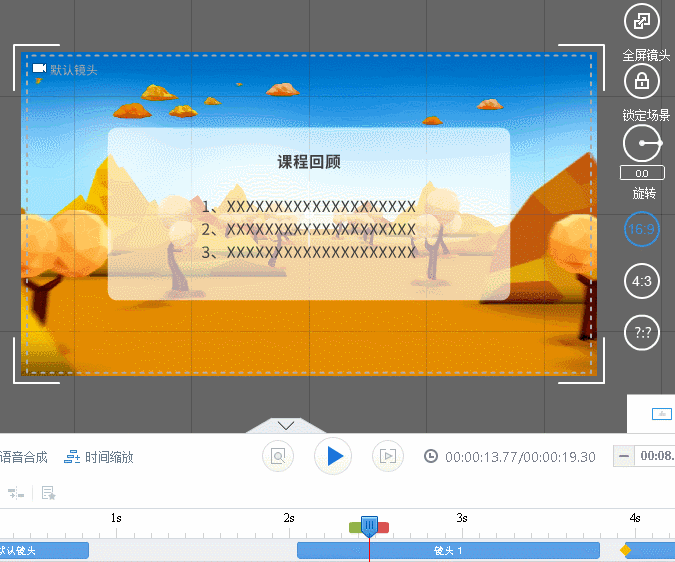The height and width of the screenshot is (562, 675).
Task: Click the green marker left of the playhead
Action: click(355, 528)
